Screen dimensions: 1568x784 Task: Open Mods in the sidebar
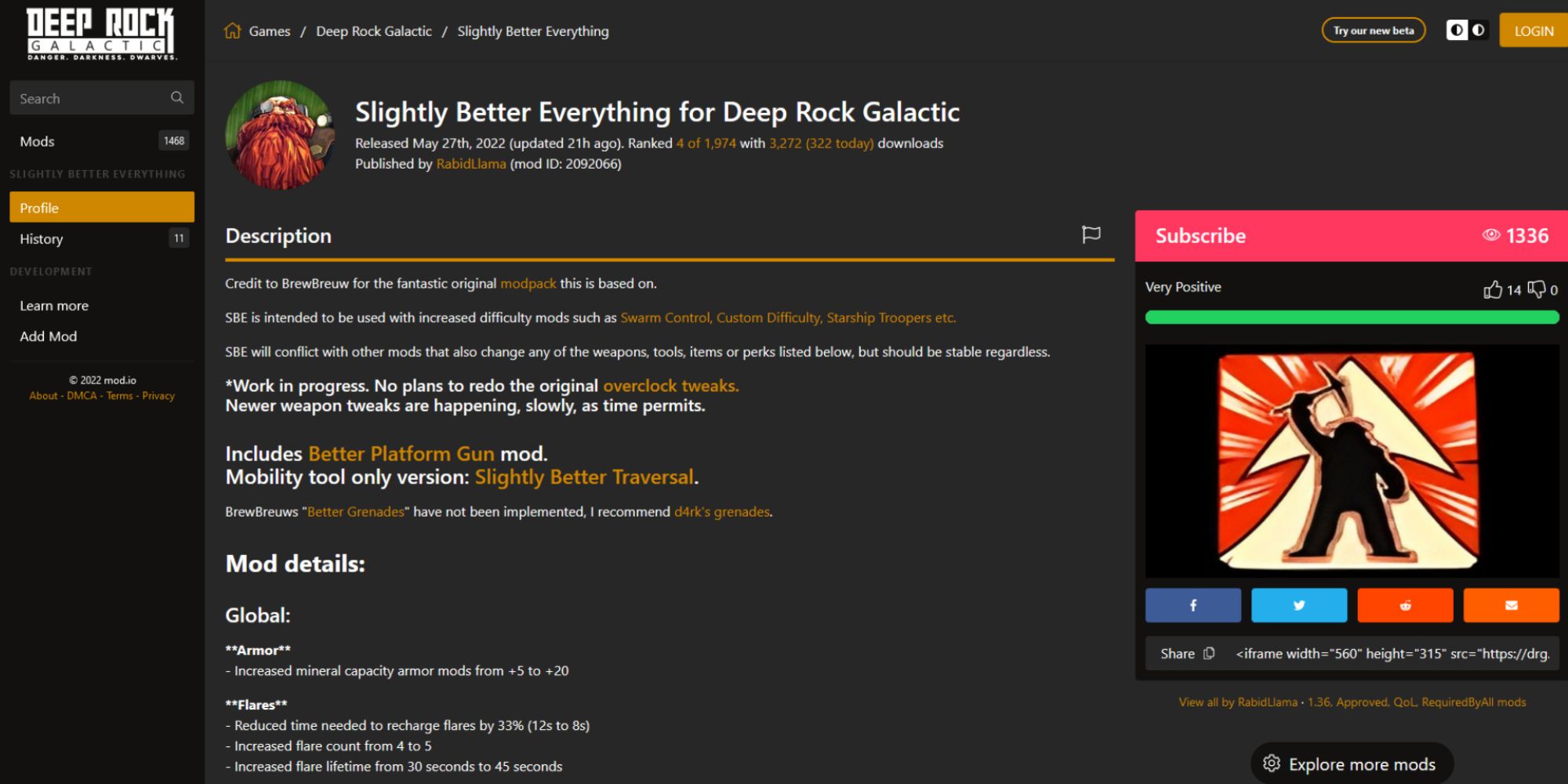pos(102,141)
